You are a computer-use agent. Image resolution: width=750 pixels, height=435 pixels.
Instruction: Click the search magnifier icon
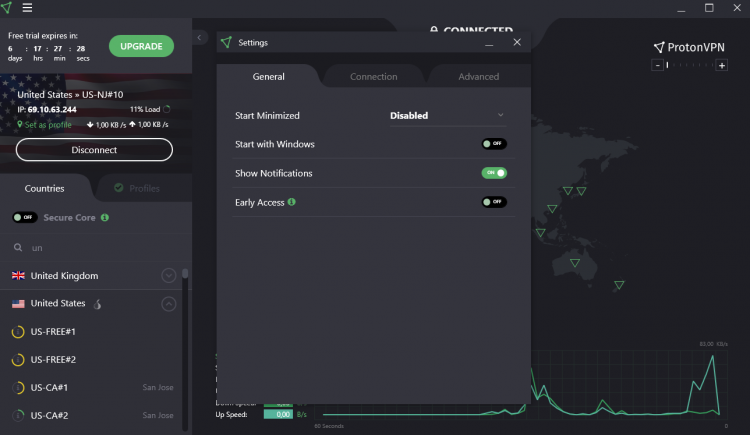(x=18, y=247)
